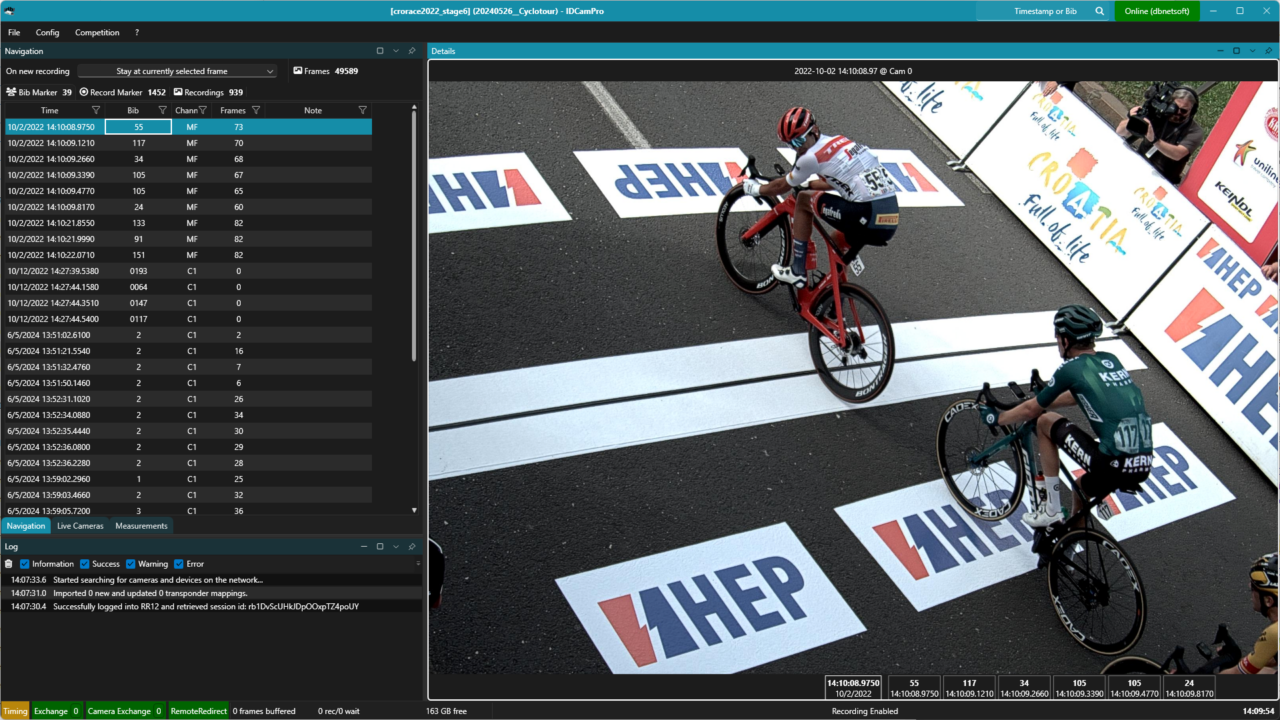
Task: Open the Bib column filter
Action: 162,110
